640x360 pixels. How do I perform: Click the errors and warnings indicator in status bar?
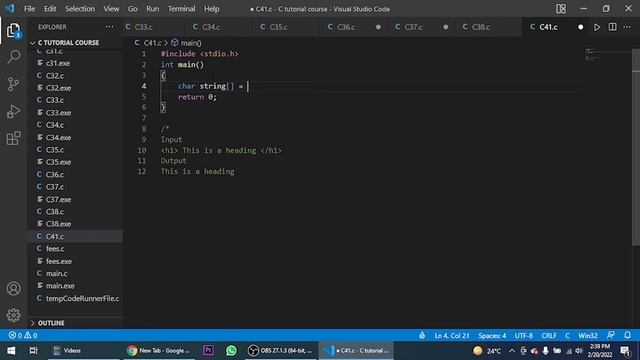23,336
